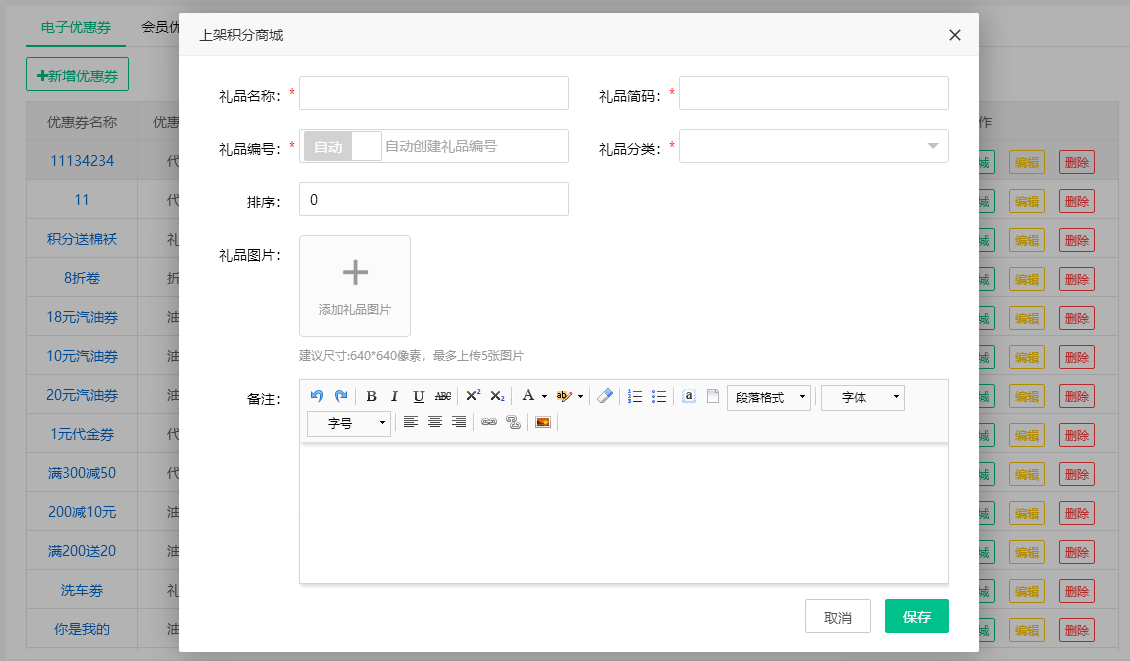Click the eraser clear-formatting icon
This screenshot has height=661, width=1130.
(x=604, y=397)
